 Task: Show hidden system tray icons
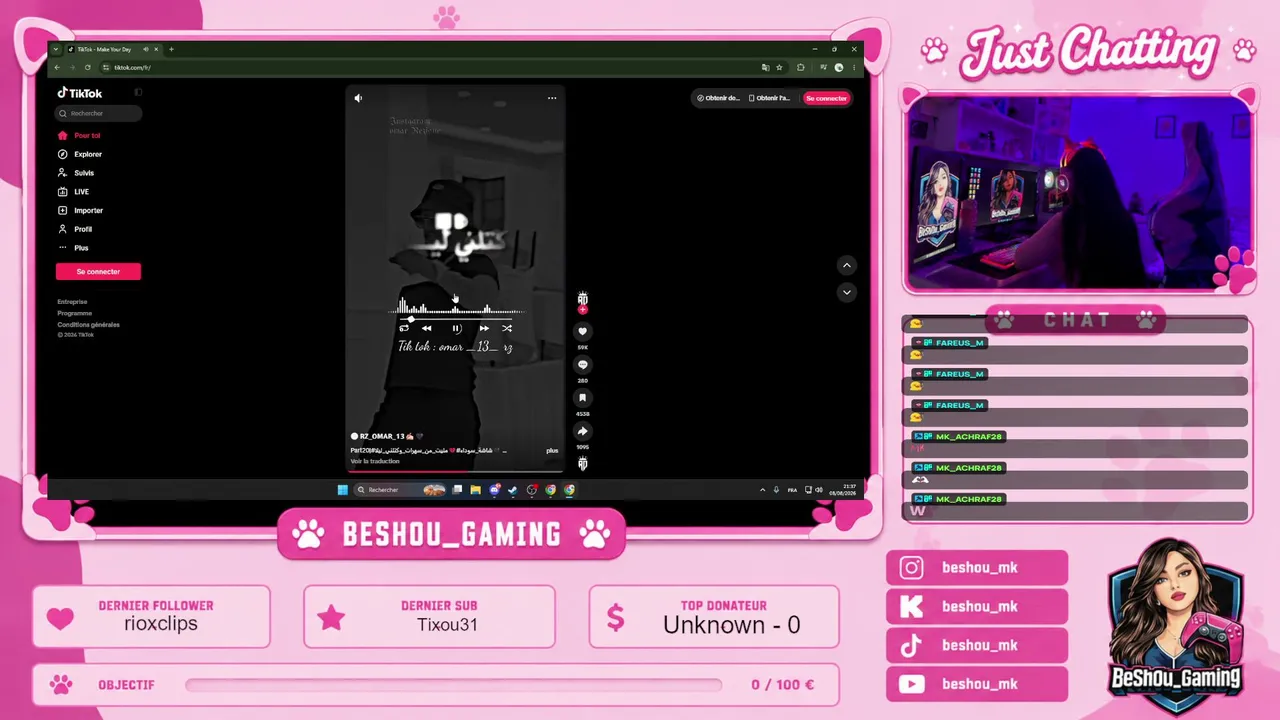(762, 490)
